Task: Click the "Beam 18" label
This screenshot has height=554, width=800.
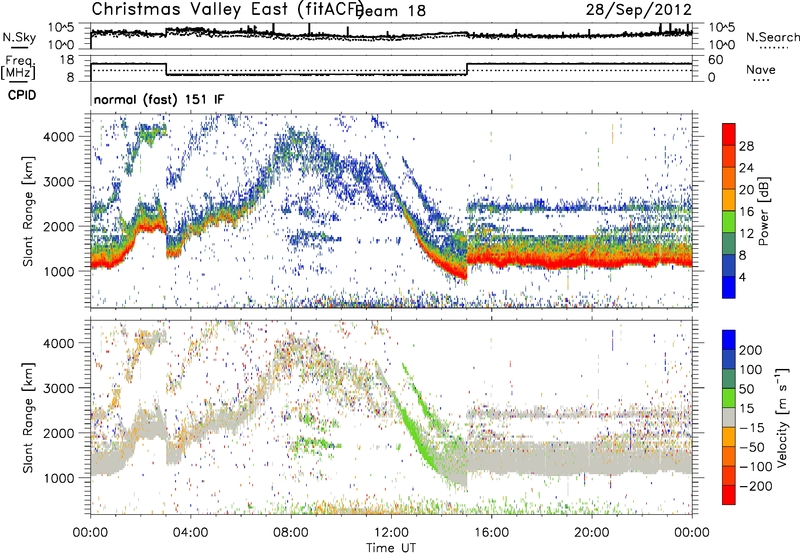Action: 392,11
